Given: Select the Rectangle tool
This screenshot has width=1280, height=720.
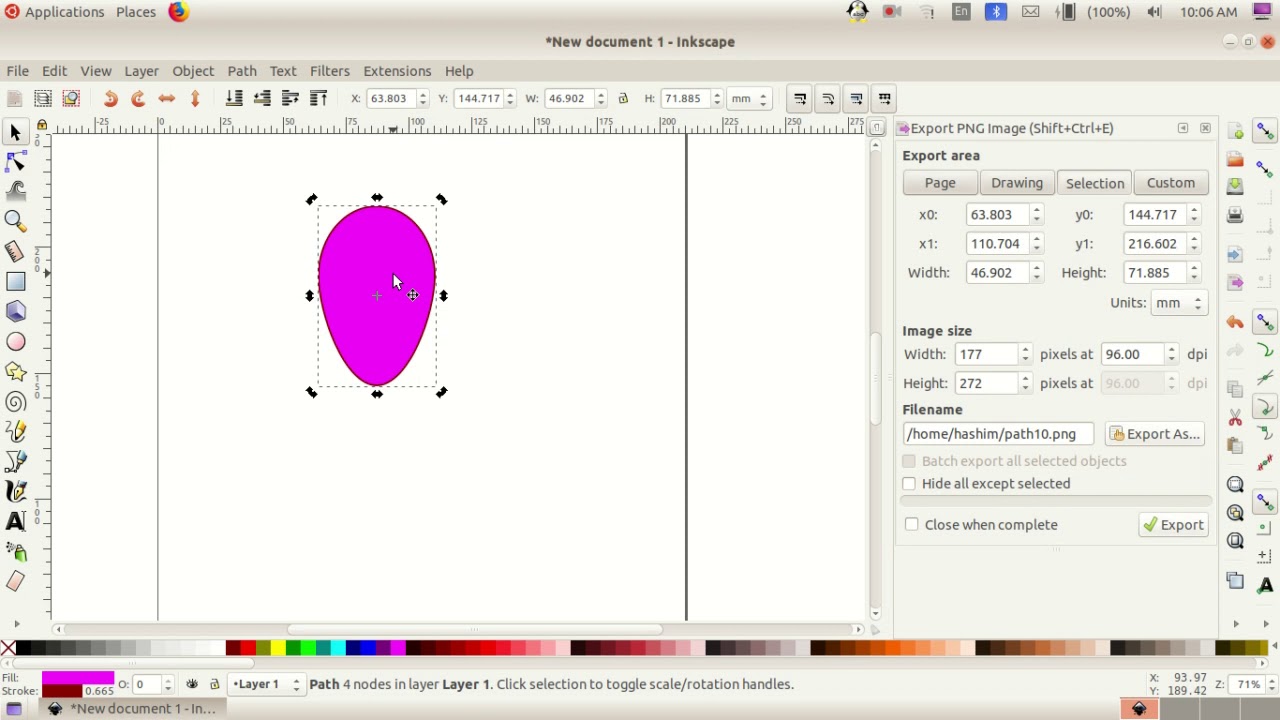Looking at the screenshot, I should [x=15, y=282].
